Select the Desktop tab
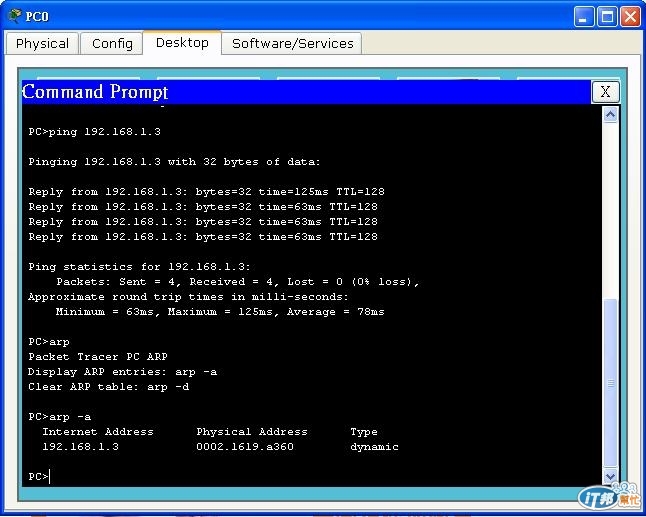The width and height of the screenshot is (646, 517). click(x=182, y=42)
